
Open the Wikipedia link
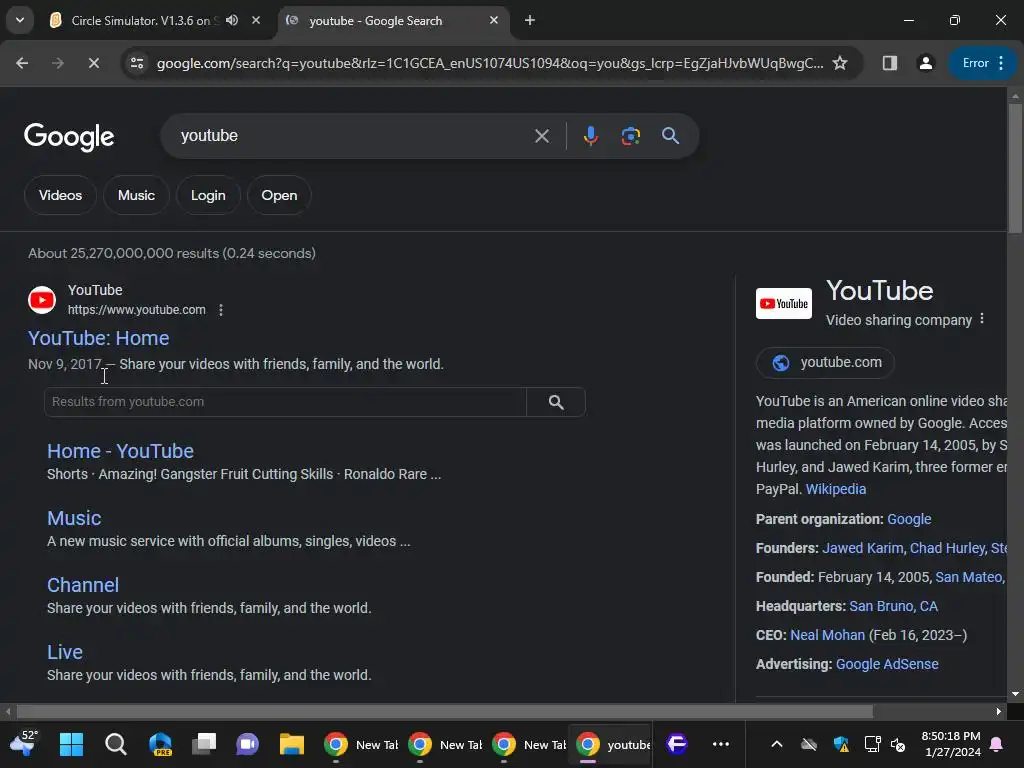(x=835, y=489)
